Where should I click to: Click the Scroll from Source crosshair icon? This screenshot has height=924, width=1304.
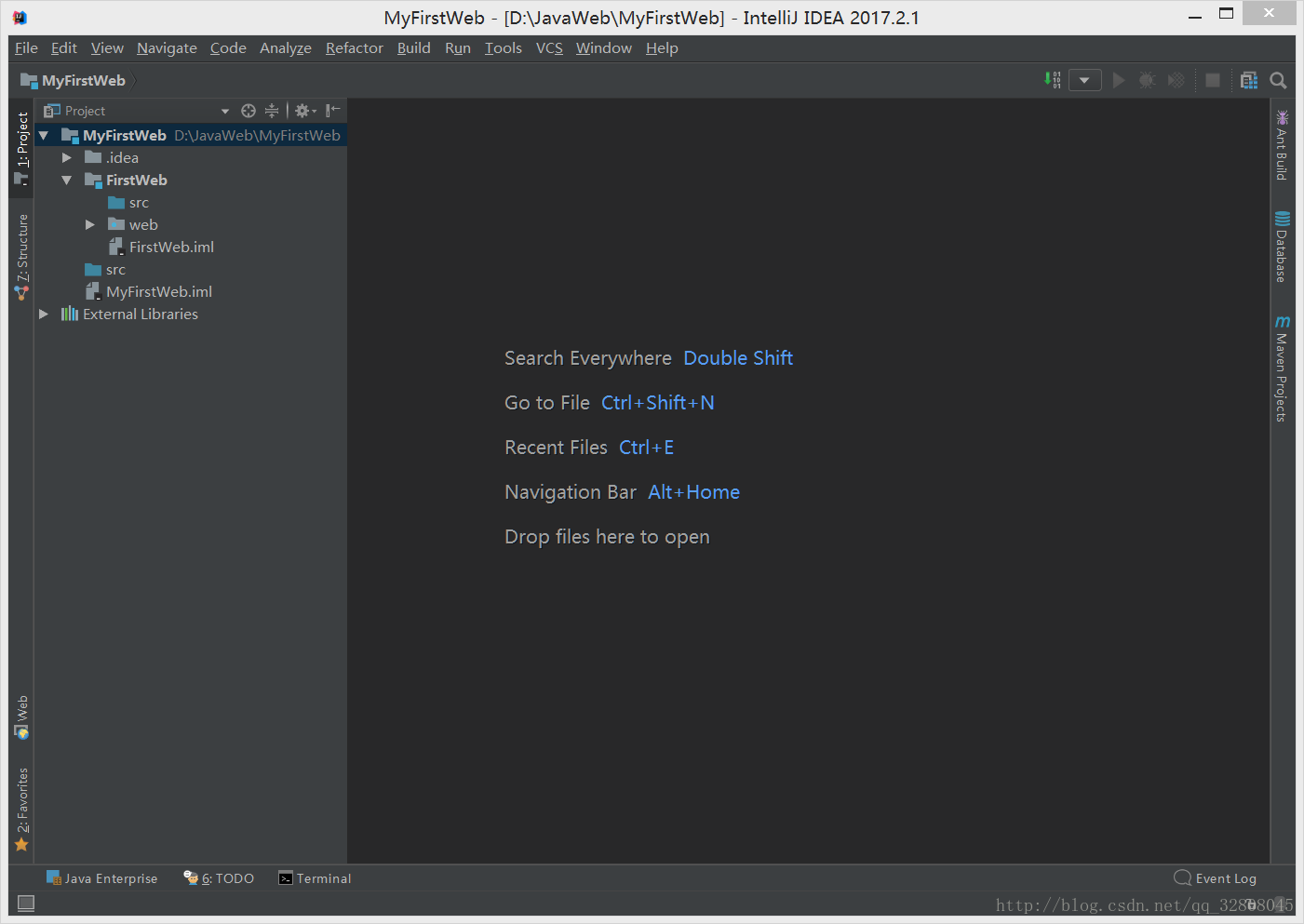(249, 111)
